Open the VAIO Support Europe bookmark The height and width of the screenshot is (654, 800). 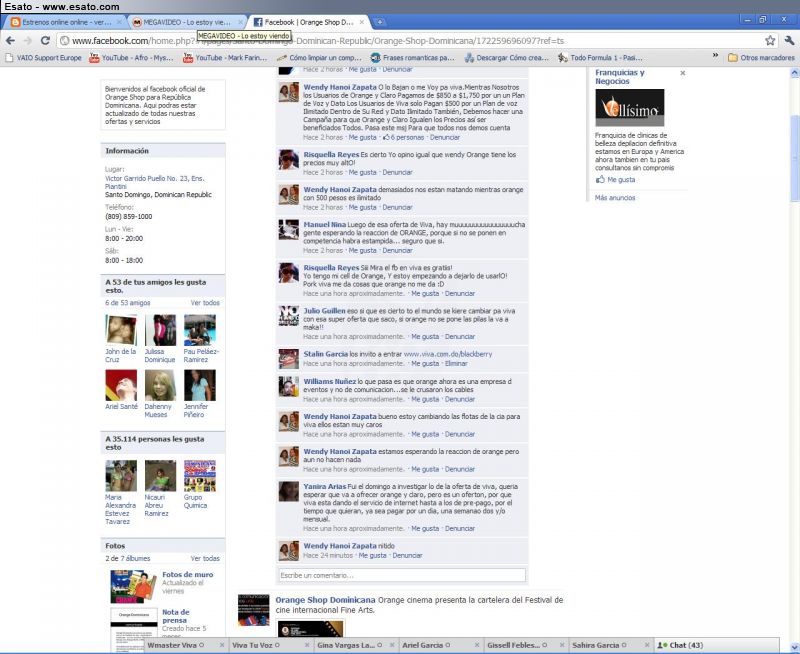point(44,58)
